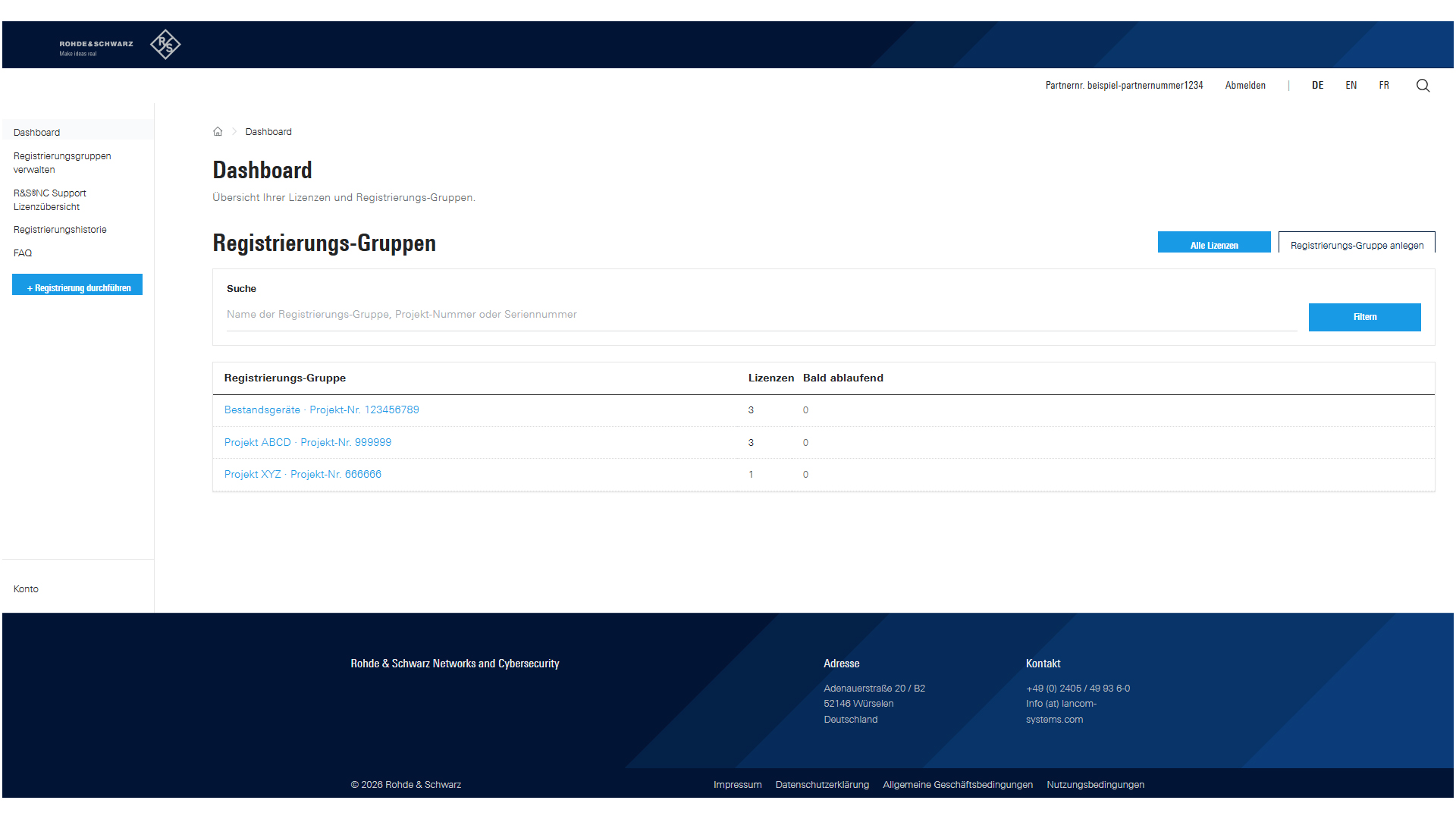Click the Alle Lizenzen button
Viewport: 1456px width, 819px height.
(x=1214, y=243)
